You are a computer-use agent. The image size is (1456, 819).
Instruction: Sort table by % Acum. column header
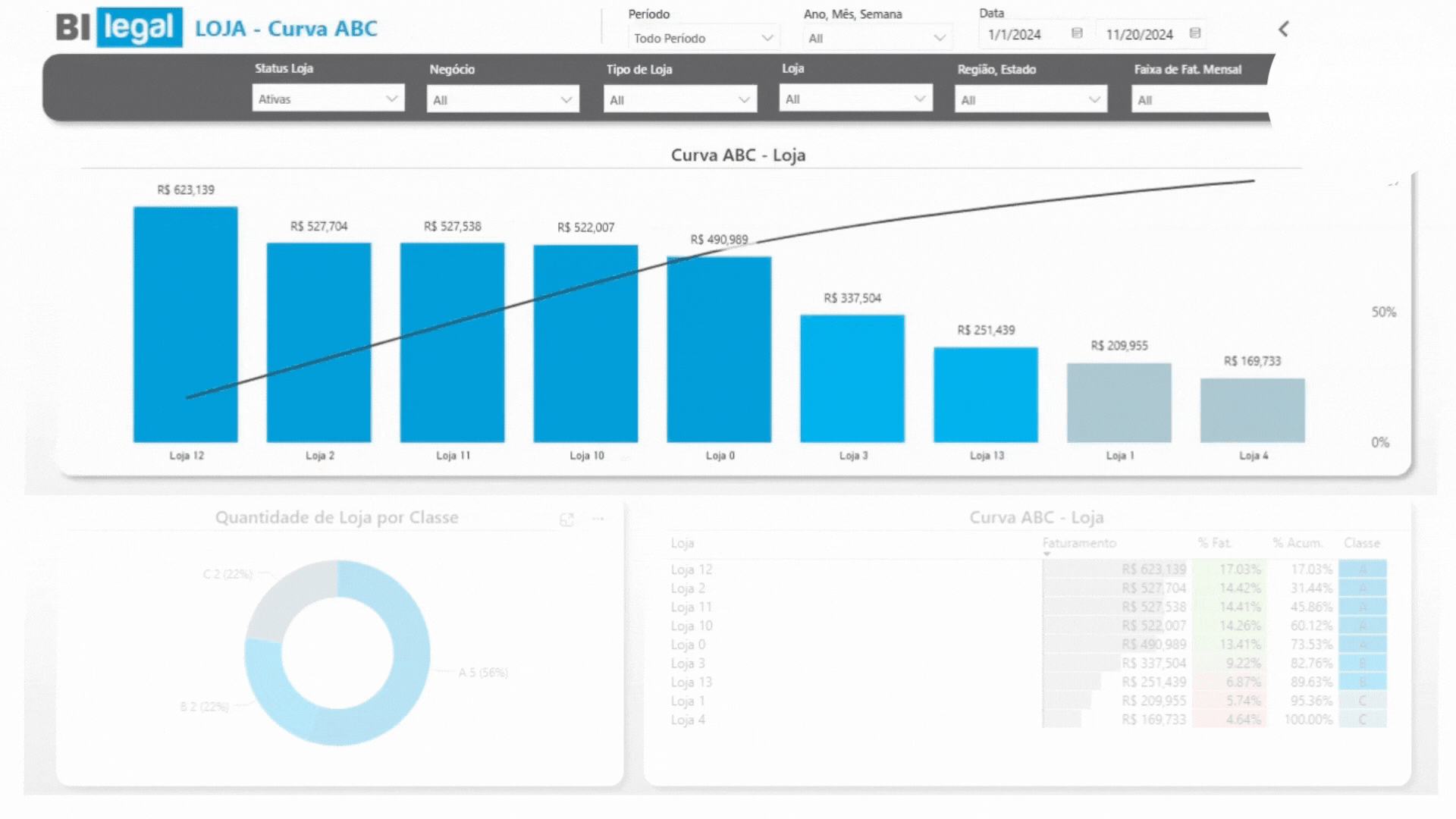(1297, 543)
